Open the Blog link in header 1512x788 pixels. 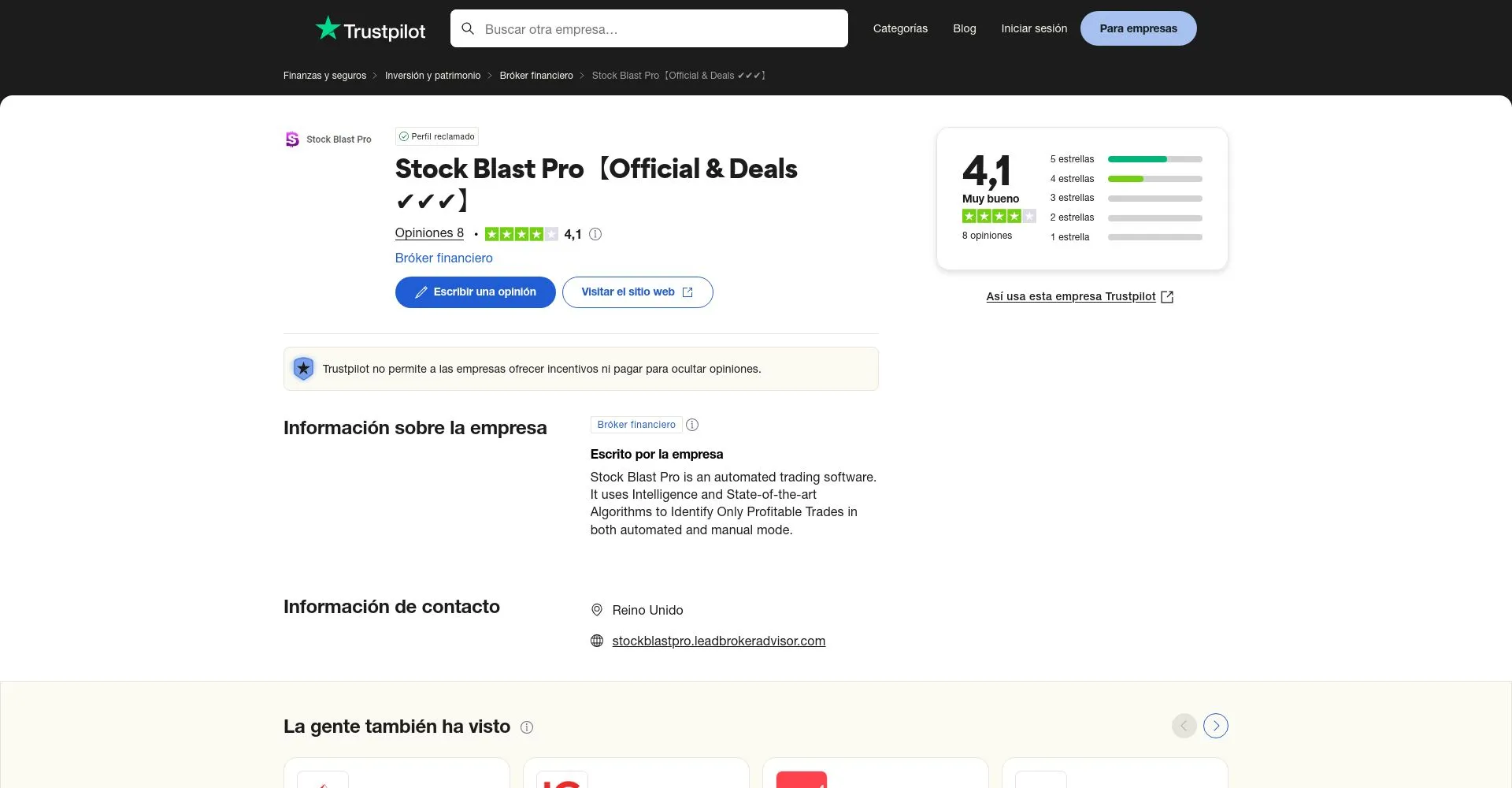[x=964, y=28]
